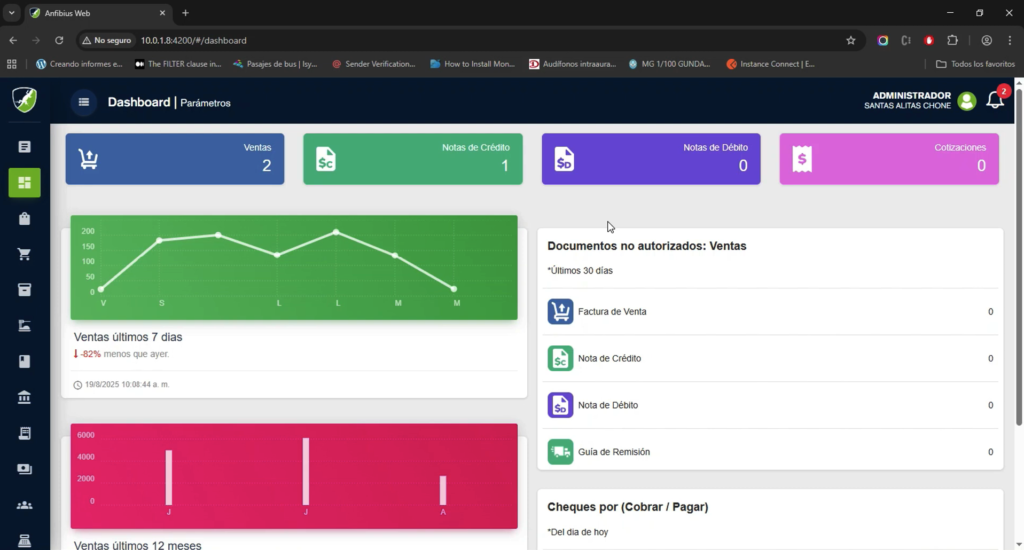The width and height of the screenshot is (1024, 550).
Task: Click Factura de Venta row
Action: tap(770, 312)
